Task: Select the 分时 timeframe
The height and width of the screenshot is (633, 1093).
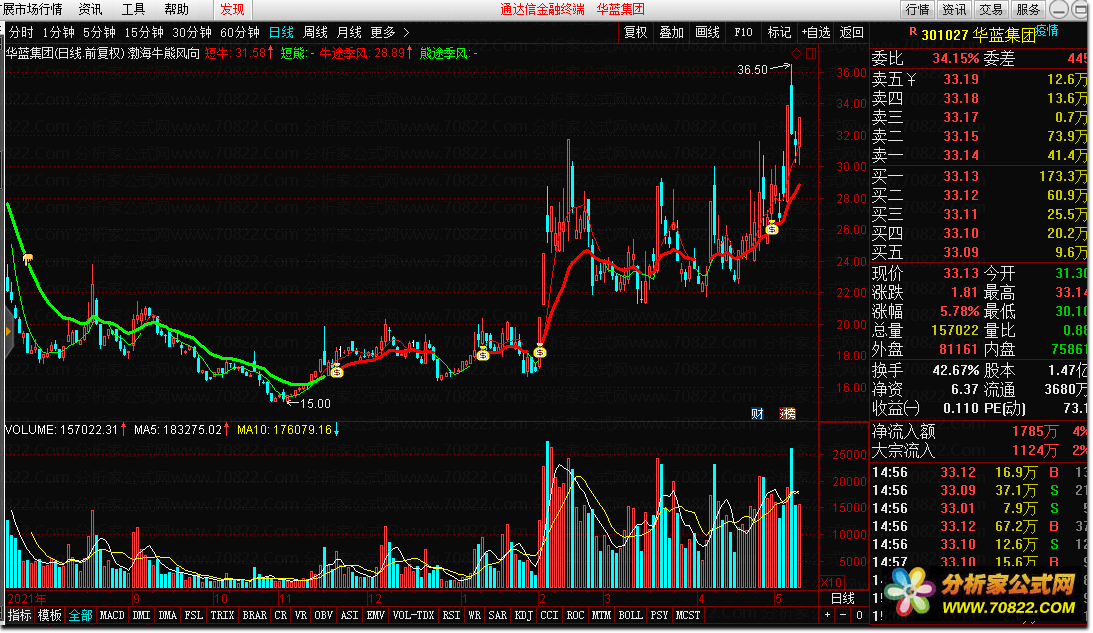Action: [21, 32]
